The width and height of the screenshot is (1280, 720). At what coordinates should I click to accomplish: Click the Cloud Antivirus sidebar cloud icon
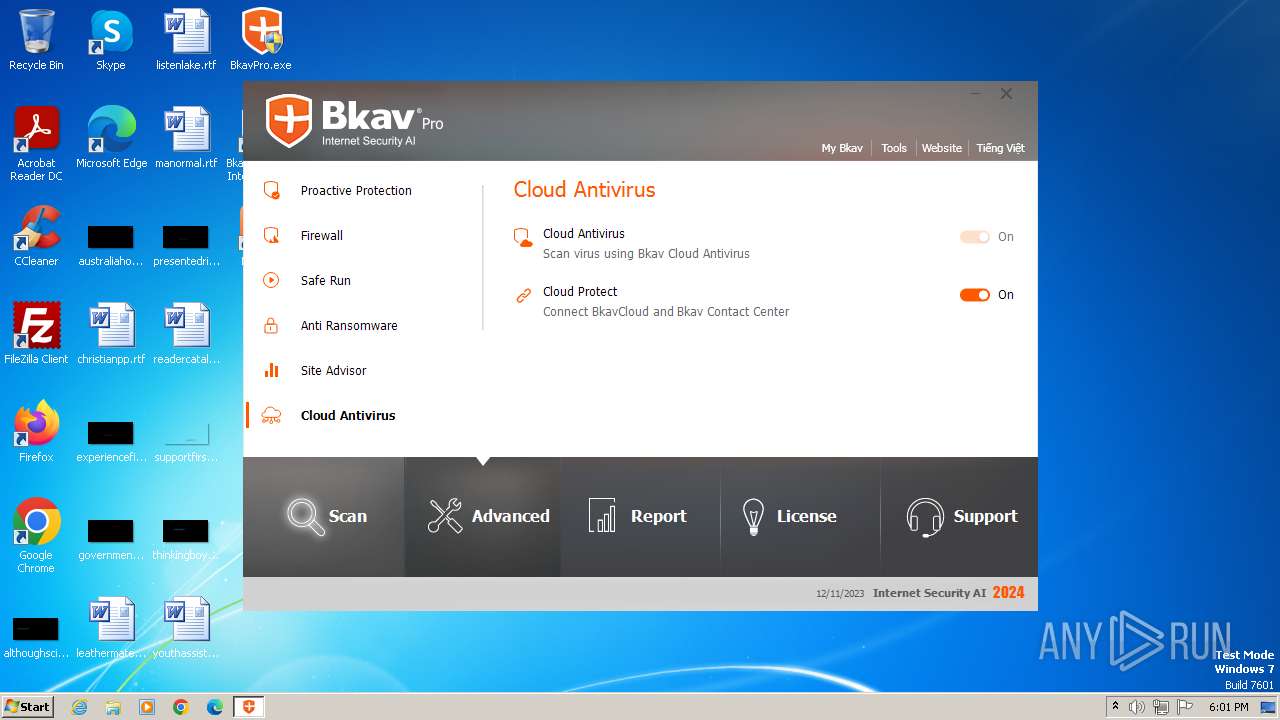(x=271, y=415)
